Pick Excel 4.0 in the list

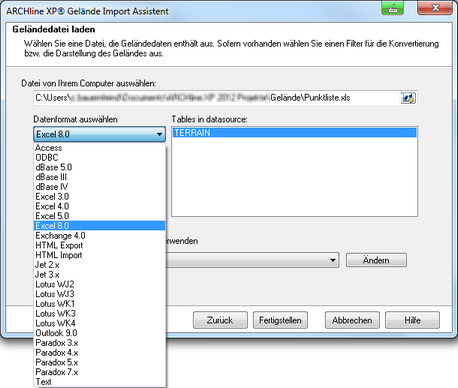click(100, 206)
